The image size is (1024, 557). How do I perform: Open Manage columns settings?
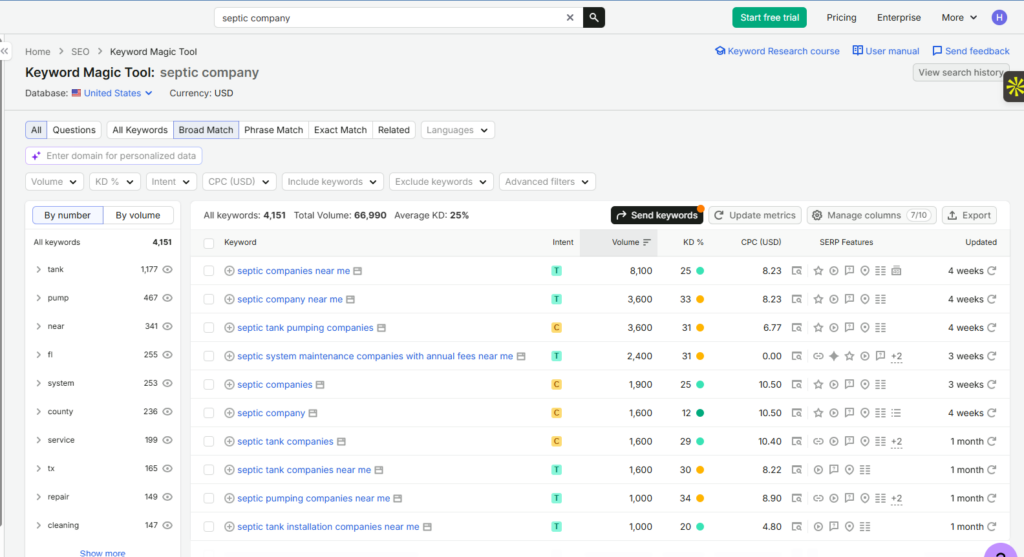coord(871,215)
